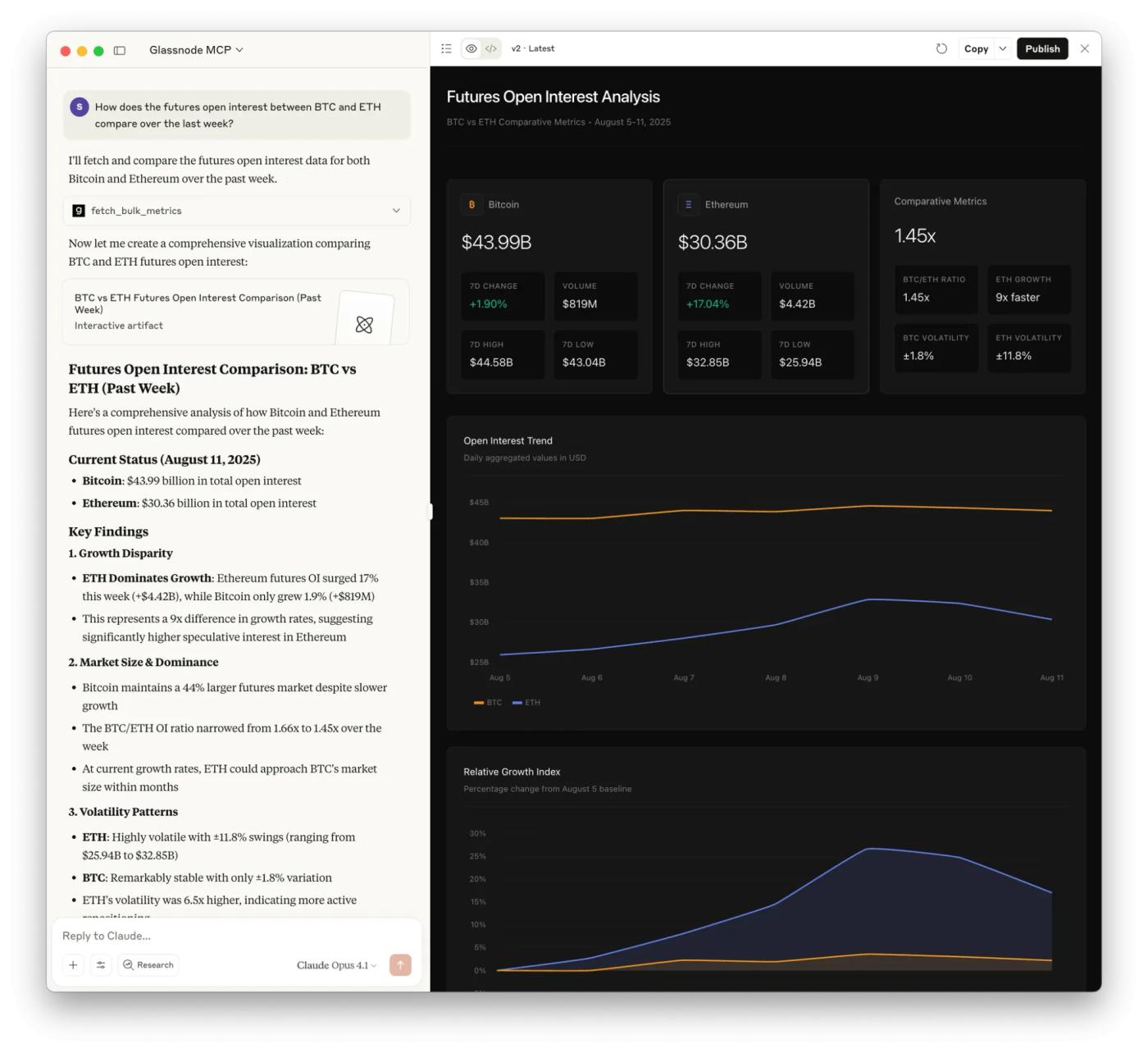This screenshot has width=1148, height=1053.
Task: Open search and tools settings icon
Action: pyautogui.click(x=101, y=965)
